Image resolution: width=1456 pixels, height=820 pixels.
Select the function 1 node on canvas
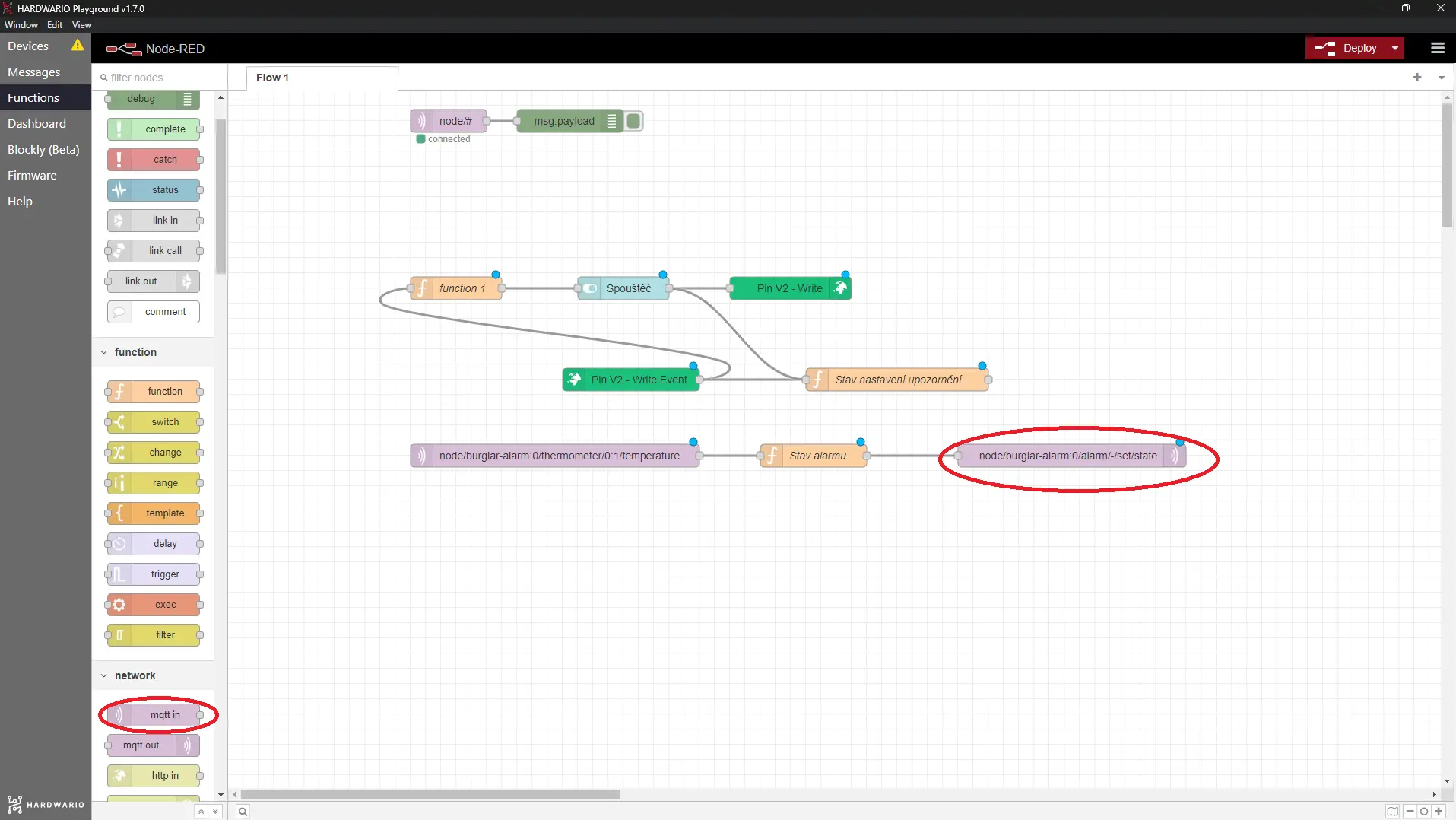456,288
